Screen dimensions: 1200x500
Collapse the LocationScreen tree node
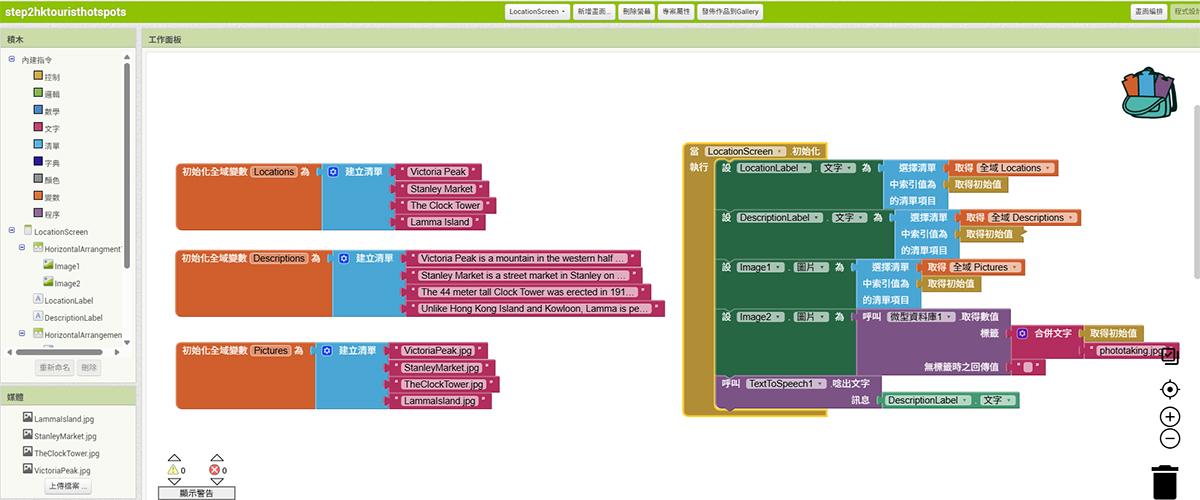(x=12, y=231)
